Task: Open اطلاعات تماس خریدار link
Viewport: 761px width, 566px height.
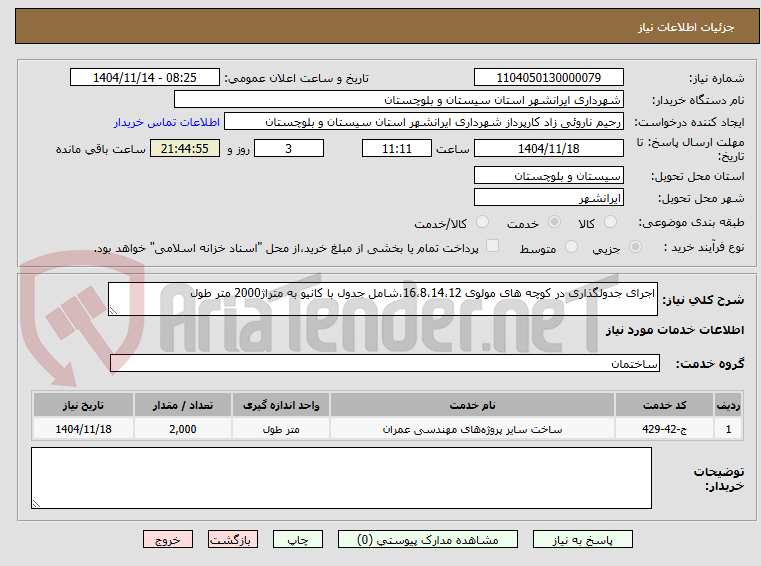Action: pos(167,122)
